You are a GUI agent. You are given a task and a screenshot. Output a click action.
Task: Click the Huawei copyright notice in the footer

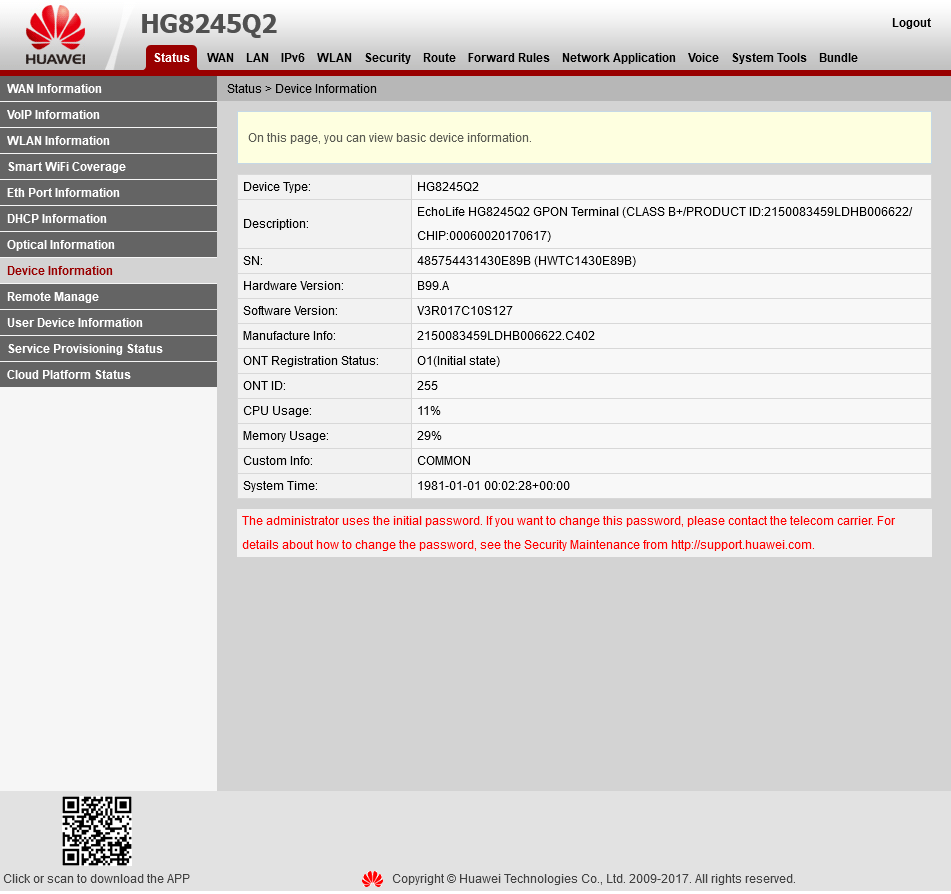coord(594,879)
